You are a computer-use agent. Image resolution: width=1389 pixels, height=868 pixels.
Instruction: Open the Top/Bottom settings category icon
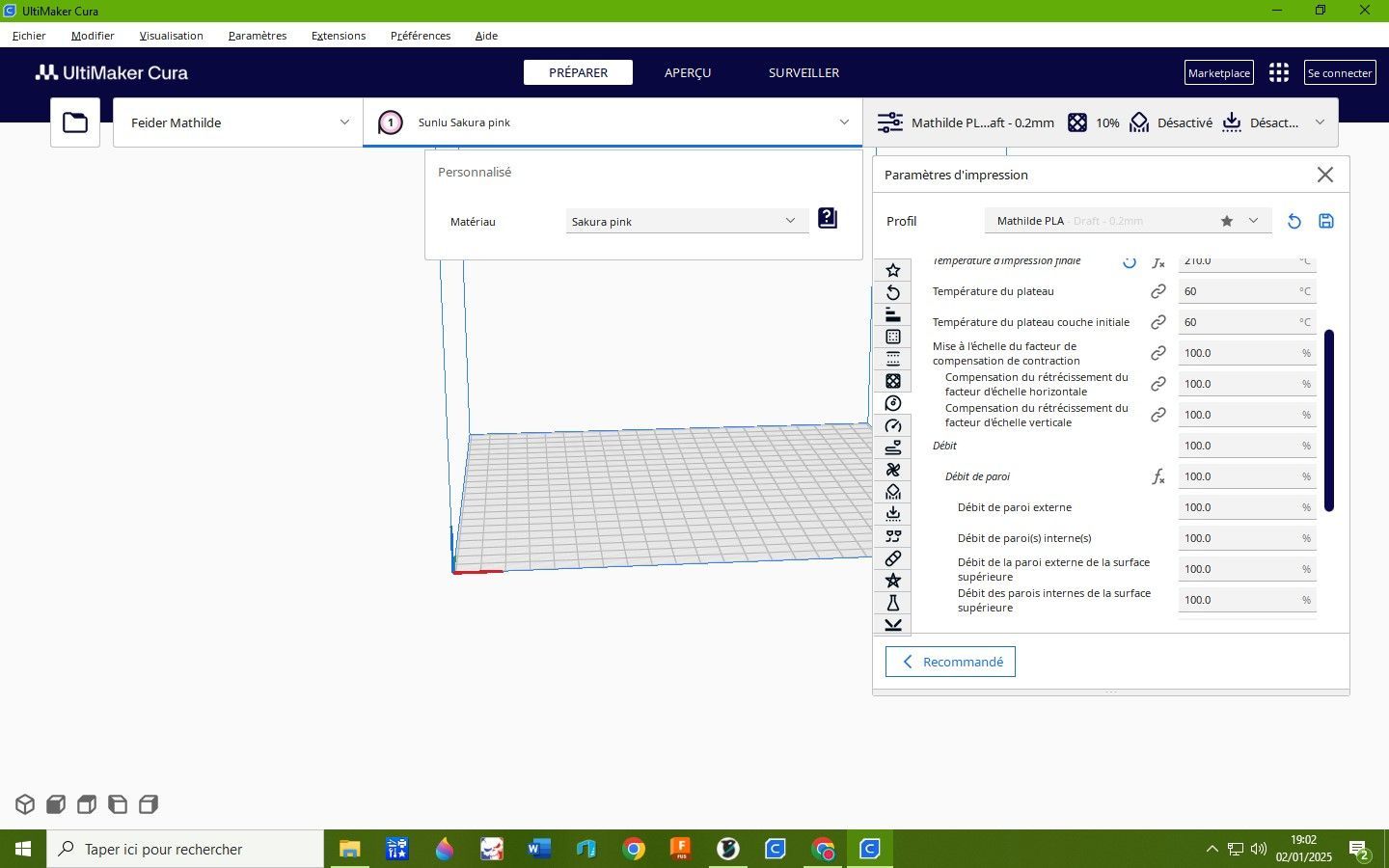pos(893,359)
